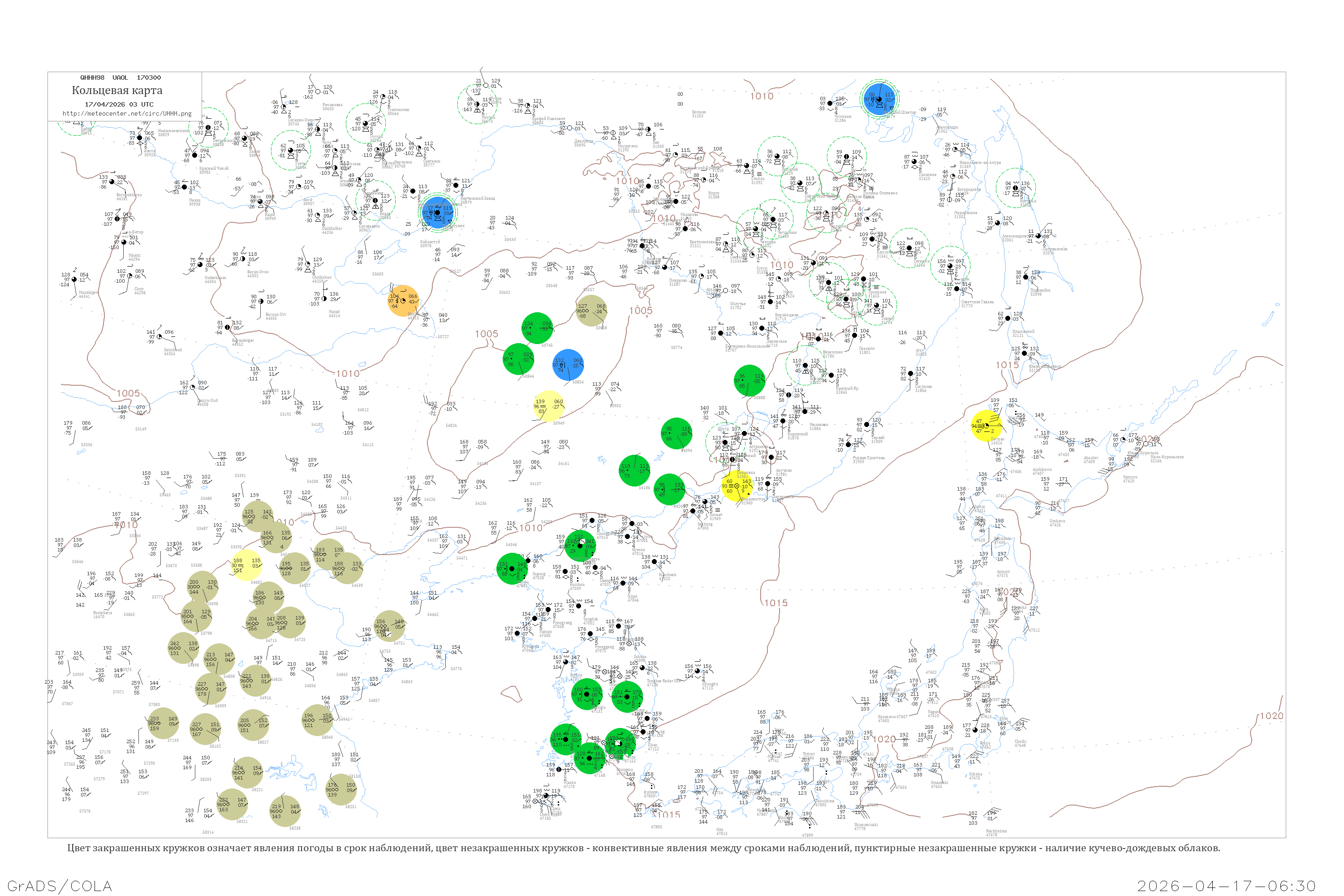Click the GrADS/COLA label
This screenshot has width=1344, height=896.
(x=60, y=886)
